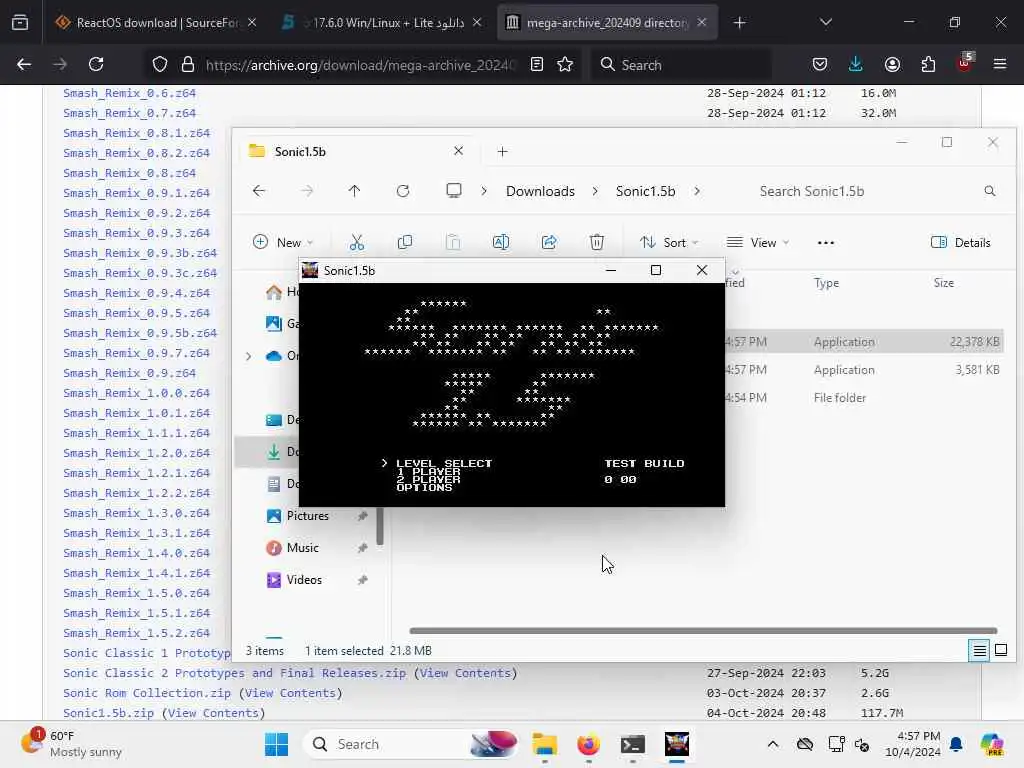Open Smash_Remix_1.5.2.z64 link

(x=136, y=633)
